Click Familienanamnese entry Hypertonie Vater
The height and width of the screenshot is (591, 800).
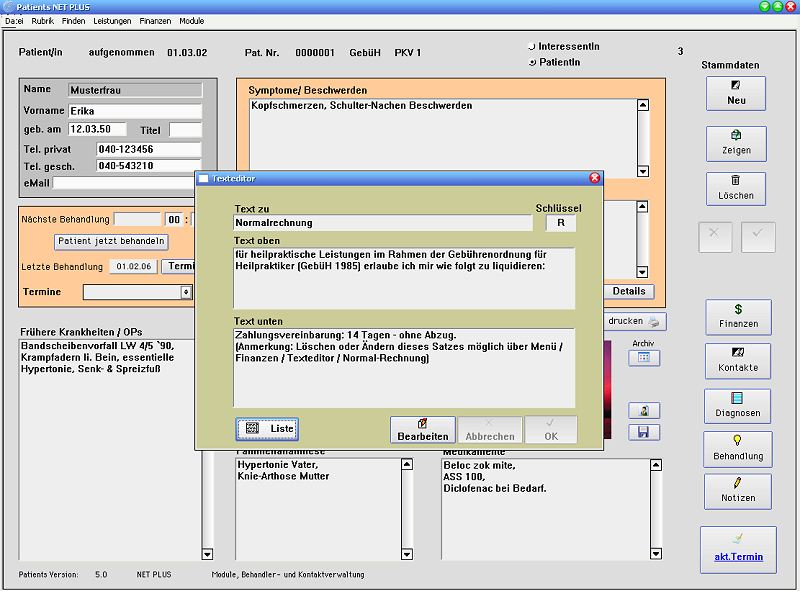click(x=278, y=464)
